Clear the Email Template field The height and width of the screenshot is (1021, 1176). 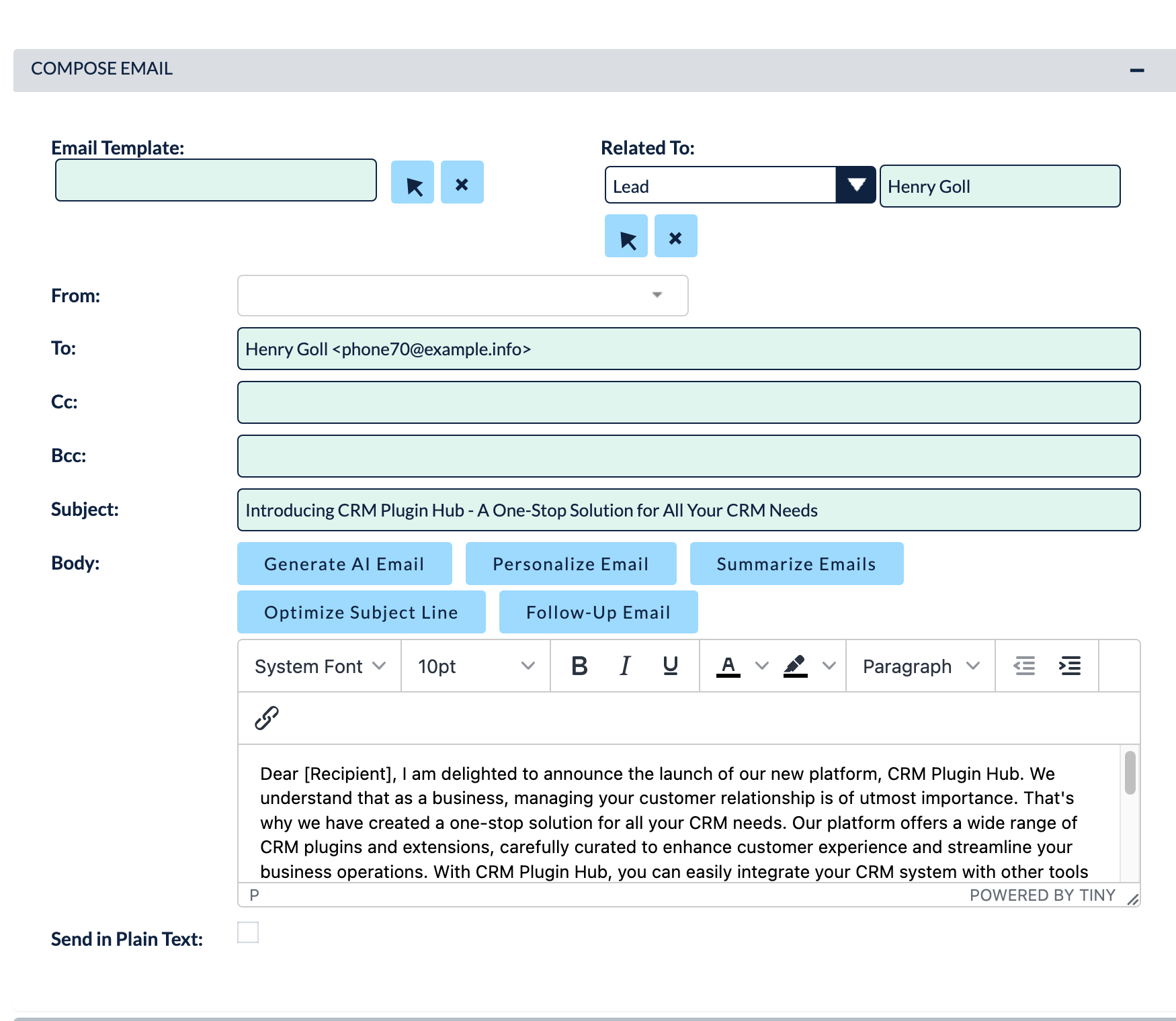462,182
